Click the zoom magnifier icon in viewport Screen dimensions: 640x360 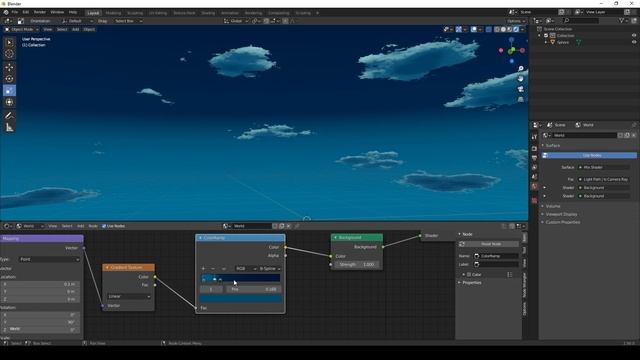point(520,69)
